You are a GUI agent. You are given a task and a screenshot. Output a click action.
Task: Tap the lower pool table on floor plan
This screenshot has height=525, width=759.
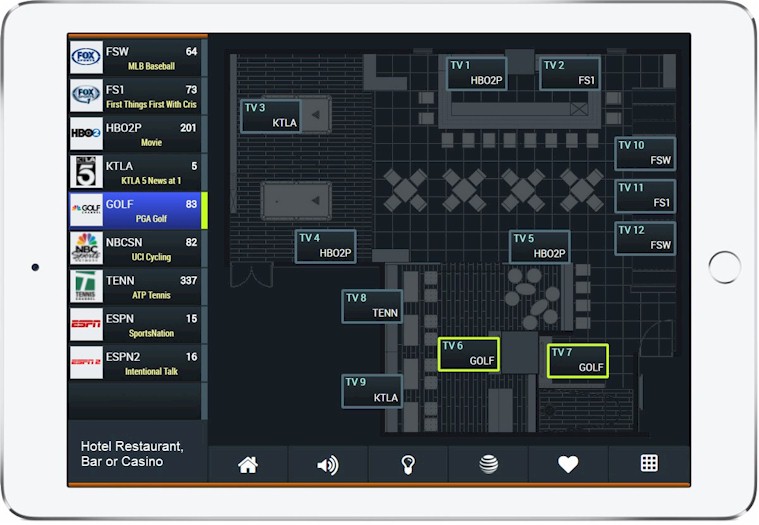pos(296,200)
